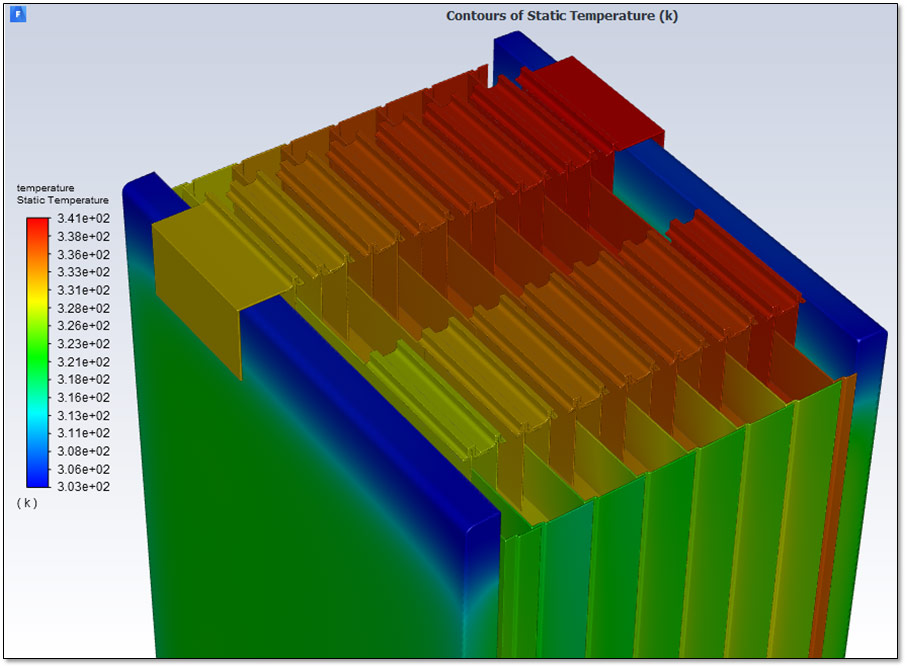Click the temperature label above the legend

tap(44, 186)
